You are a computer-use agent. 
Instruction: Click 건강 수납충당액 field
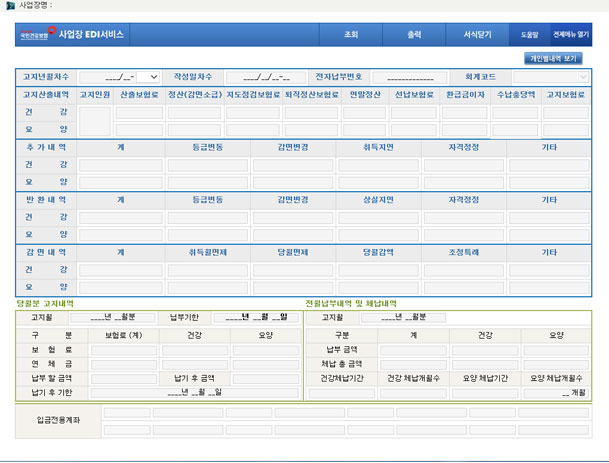point(515,113)
